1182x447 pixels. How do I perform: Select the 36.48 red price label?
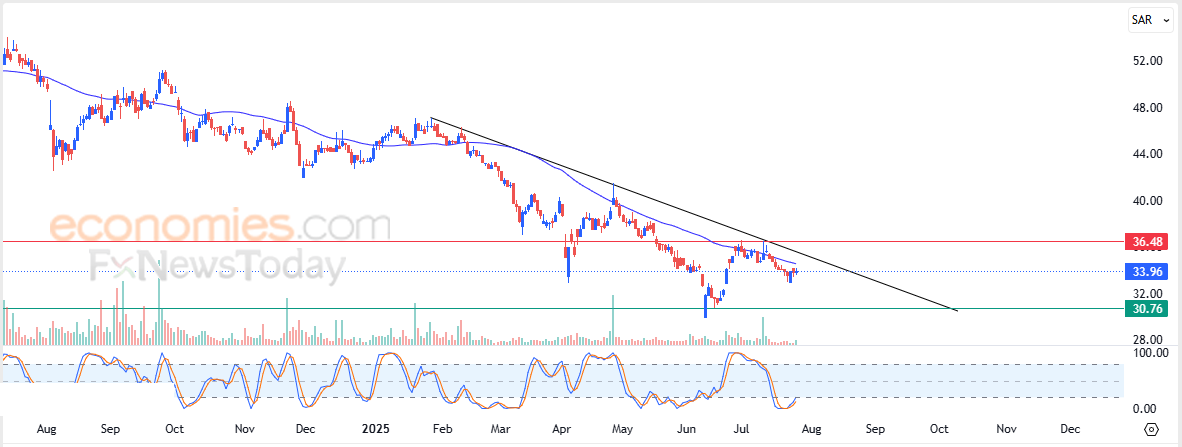click(1146, 242)
